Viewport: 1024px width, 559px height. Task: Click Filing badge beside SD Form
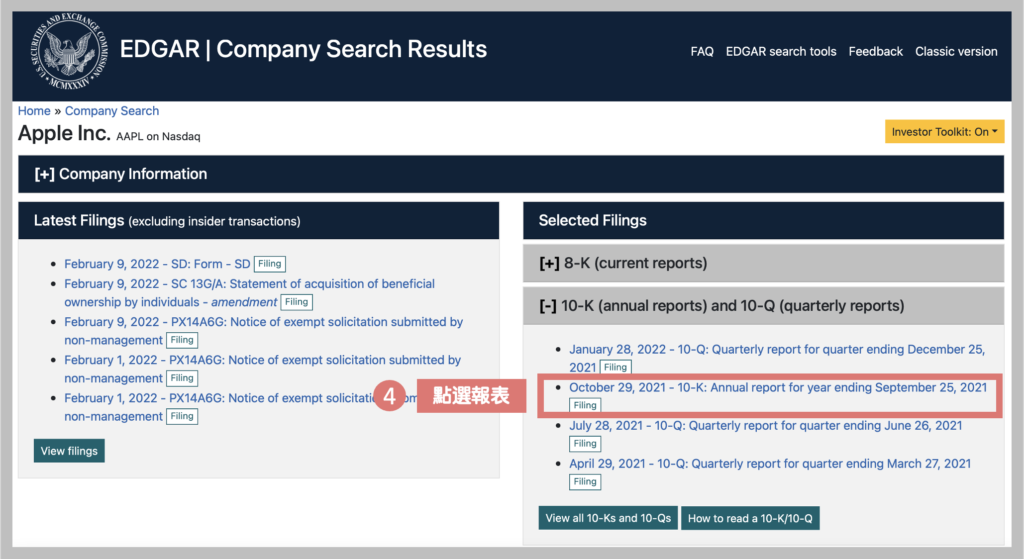[270, 264]
